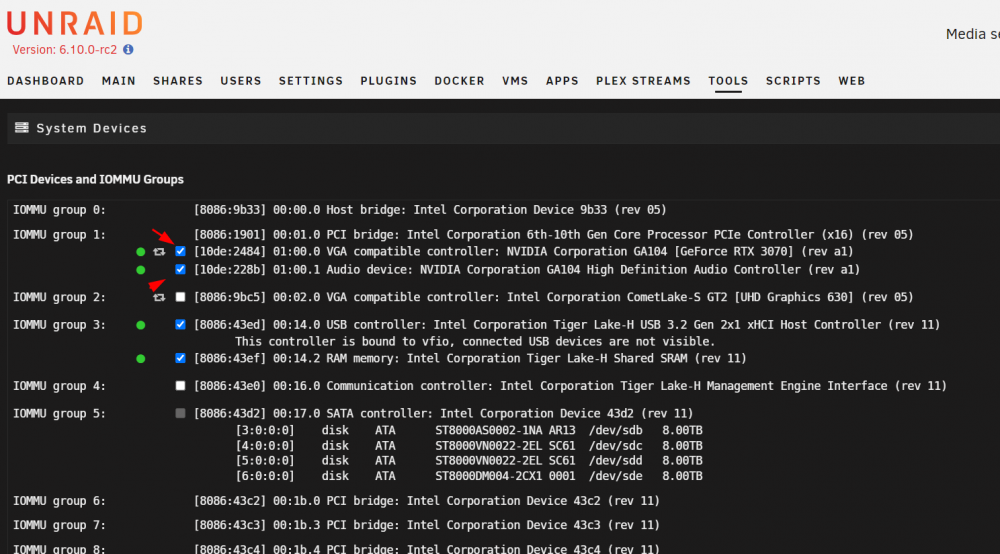Open the Scripts tab
Screen dimensions: 1000x554
coord(793,81)
